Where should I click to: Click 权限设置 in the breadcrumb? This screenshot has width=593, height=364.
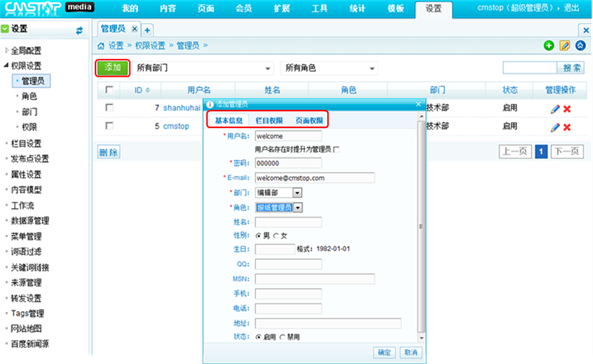(150, 46)
